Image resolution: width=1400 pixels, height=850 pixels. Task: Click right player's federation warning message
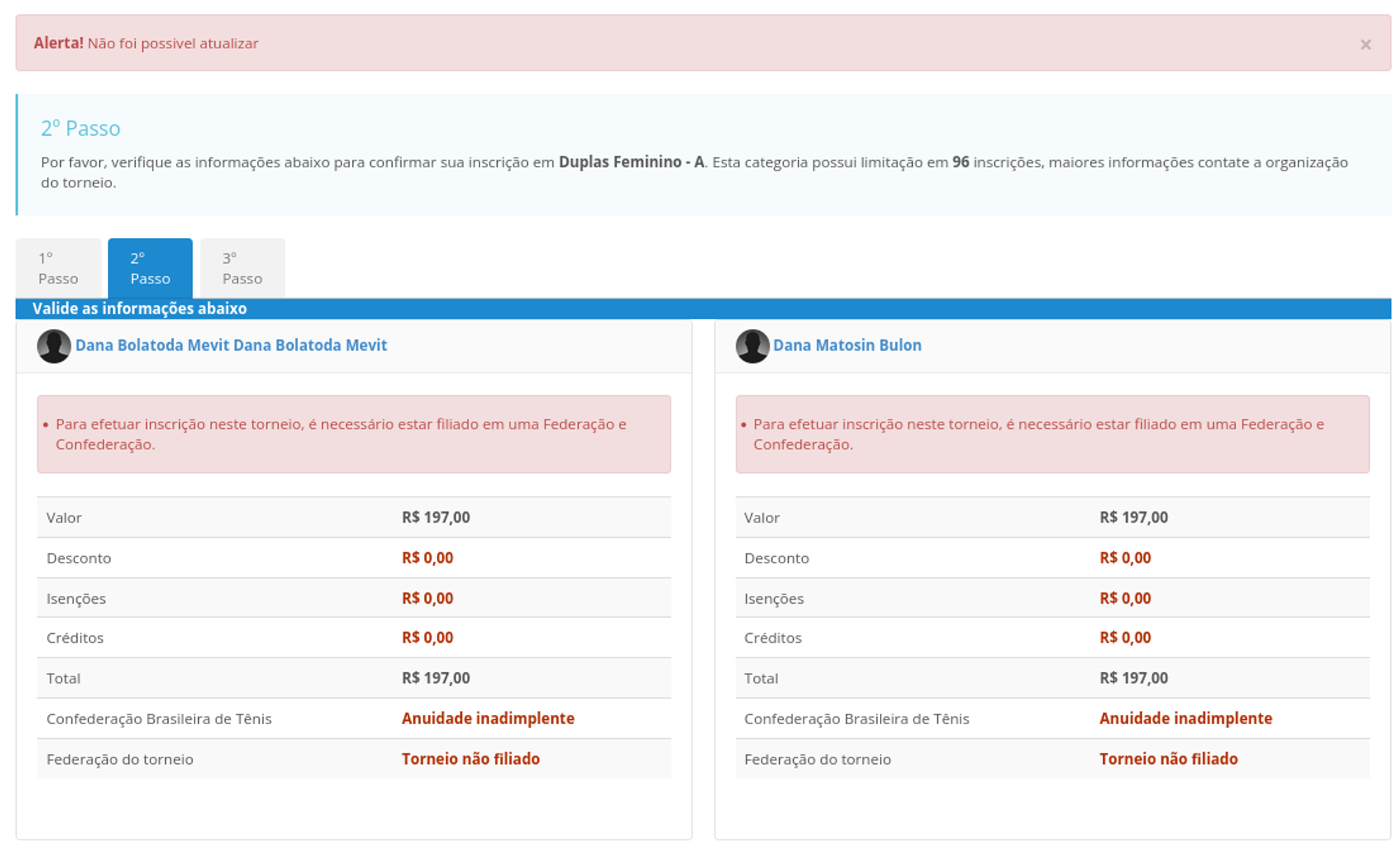(1038, 434)
